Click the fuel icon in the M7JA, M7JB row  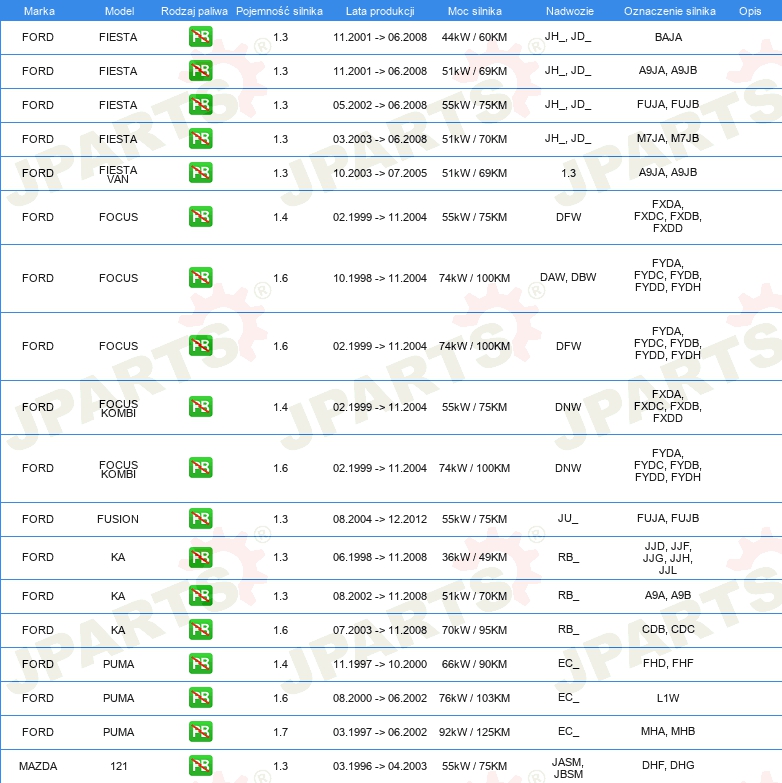[x=201, y=139]
